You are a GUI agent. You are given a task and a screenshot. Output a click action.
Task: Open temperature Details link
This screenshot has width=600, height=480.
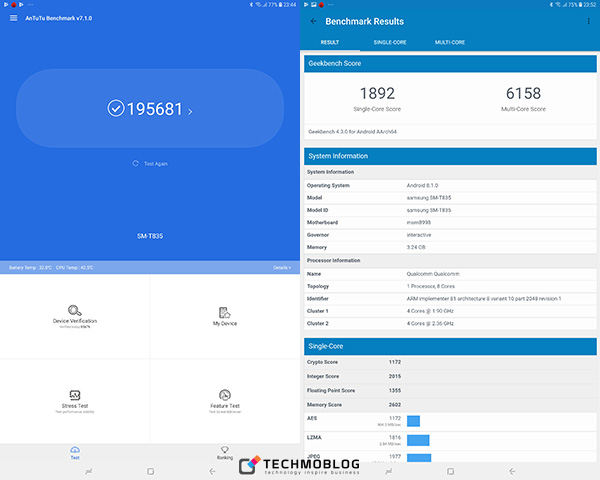pyautogui.click(x=282, y=268)
